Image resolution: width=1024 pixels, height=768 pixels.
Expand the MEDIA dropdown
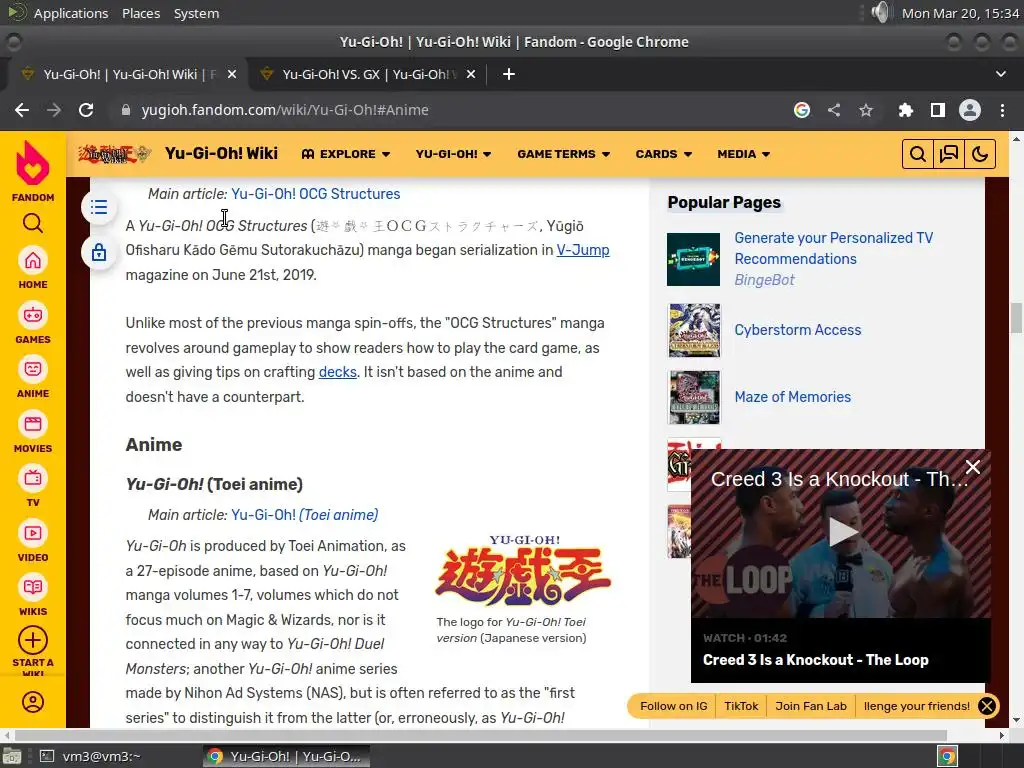click(x=743, y=154)
